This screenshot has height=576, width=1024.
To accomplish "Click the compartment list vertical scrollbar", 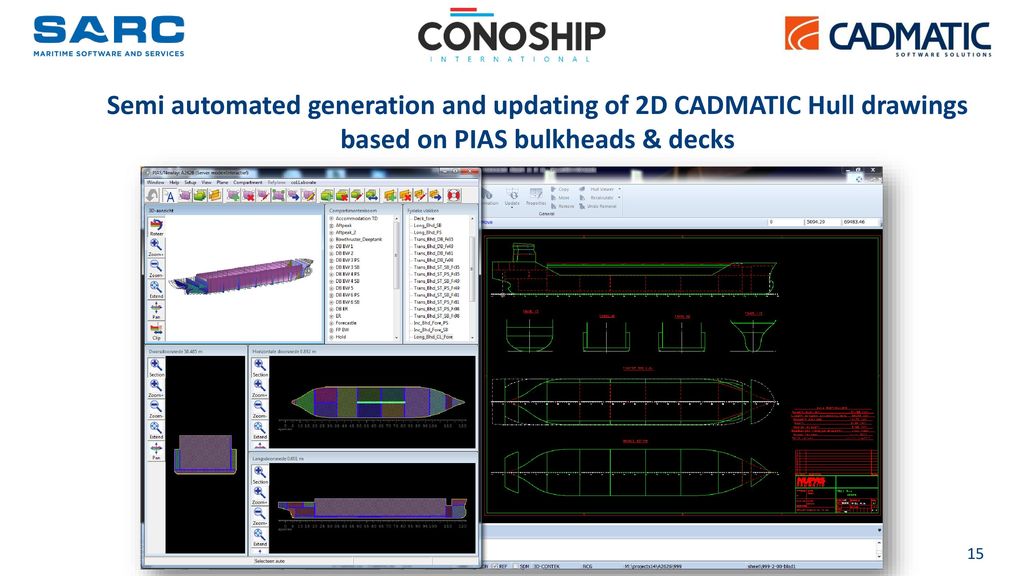I will [396, 278].
